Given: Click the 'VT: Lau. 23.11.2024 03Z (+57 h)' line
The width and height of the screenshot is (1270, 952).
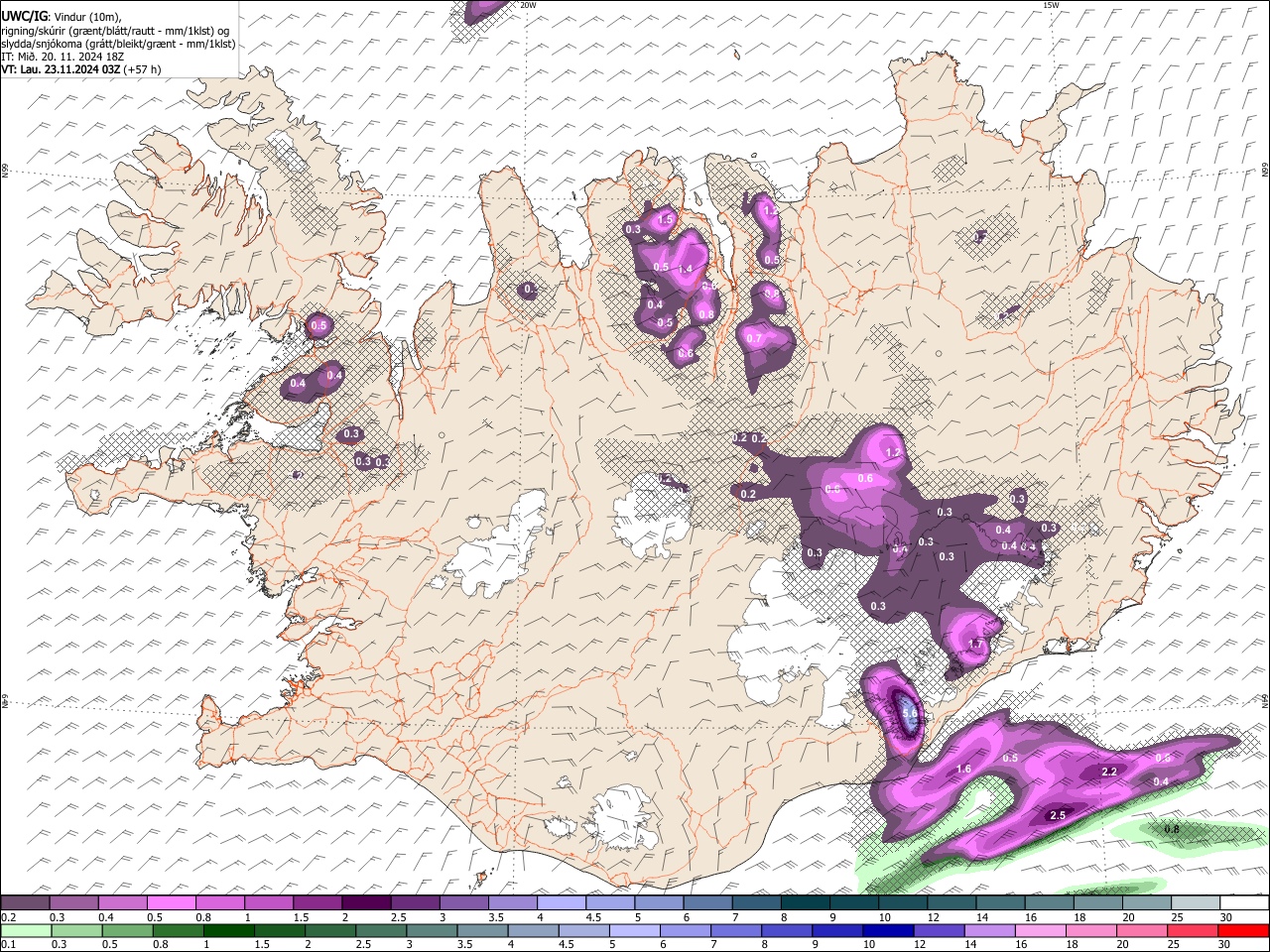Looking at the screenshot, I should click(x=81, y=69).
